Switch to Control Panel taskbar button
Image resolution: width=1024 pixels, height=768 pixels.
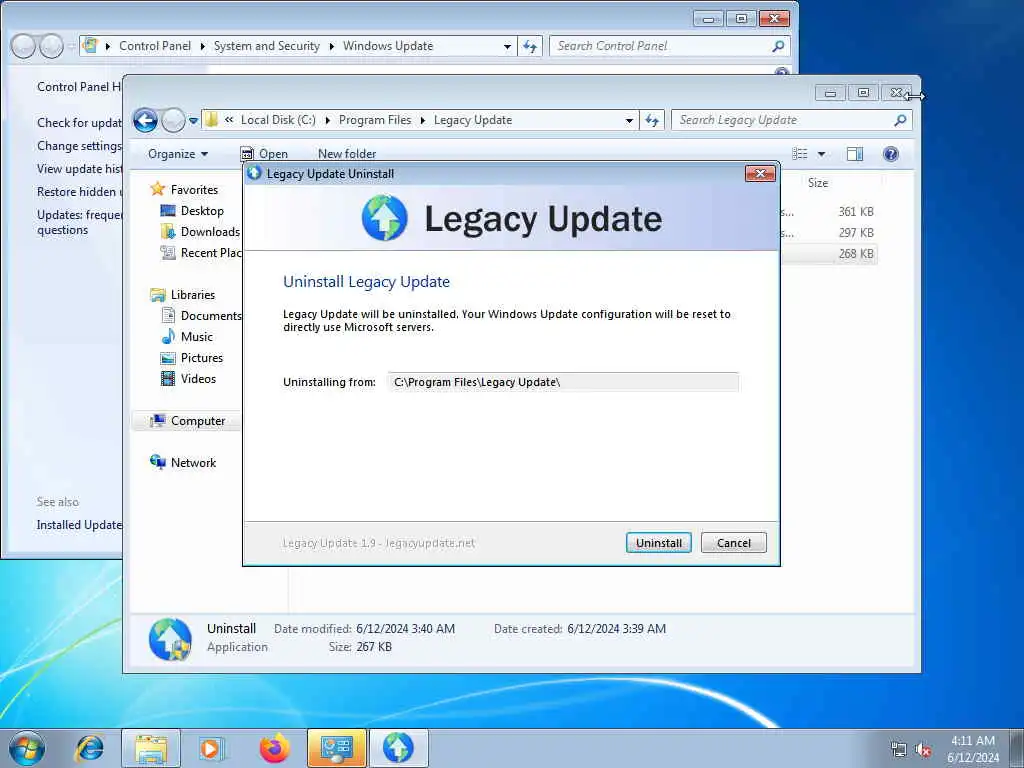click(337, 748)
